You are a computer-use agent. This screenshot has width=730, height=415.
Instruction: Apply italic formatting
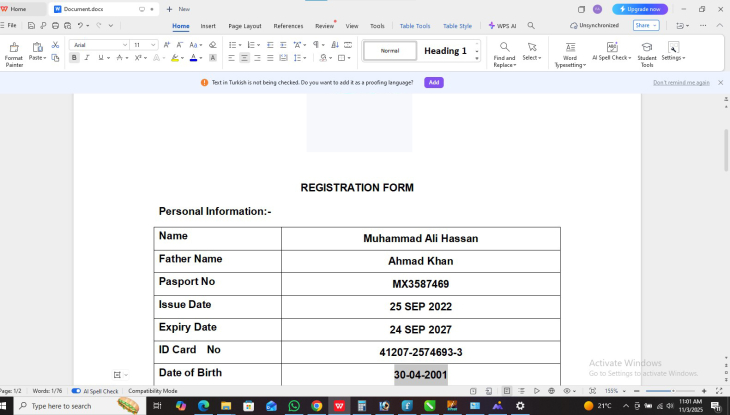[x=87, y=58]
